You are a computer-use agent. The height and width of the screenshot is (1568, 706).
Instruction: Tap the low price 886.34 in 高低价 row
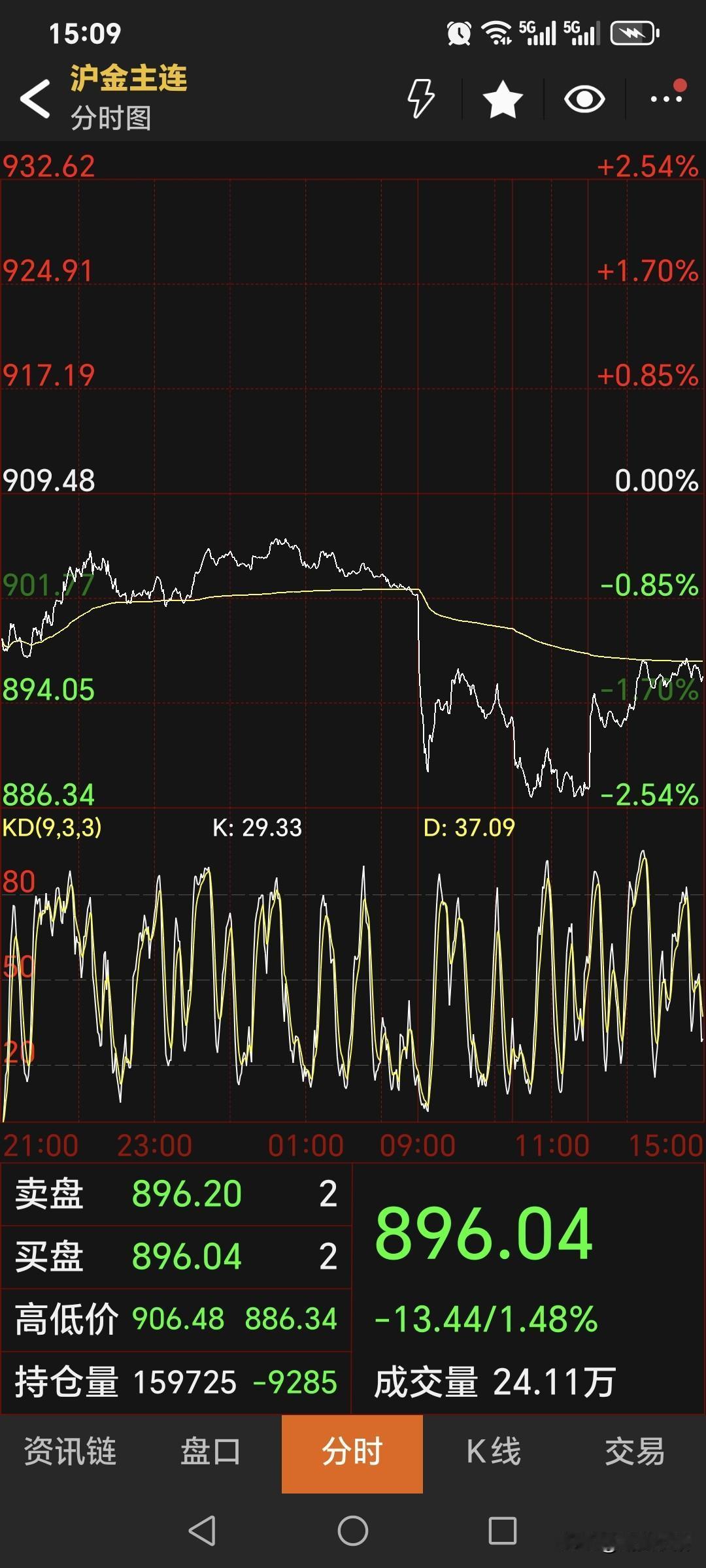(291, 1319)
